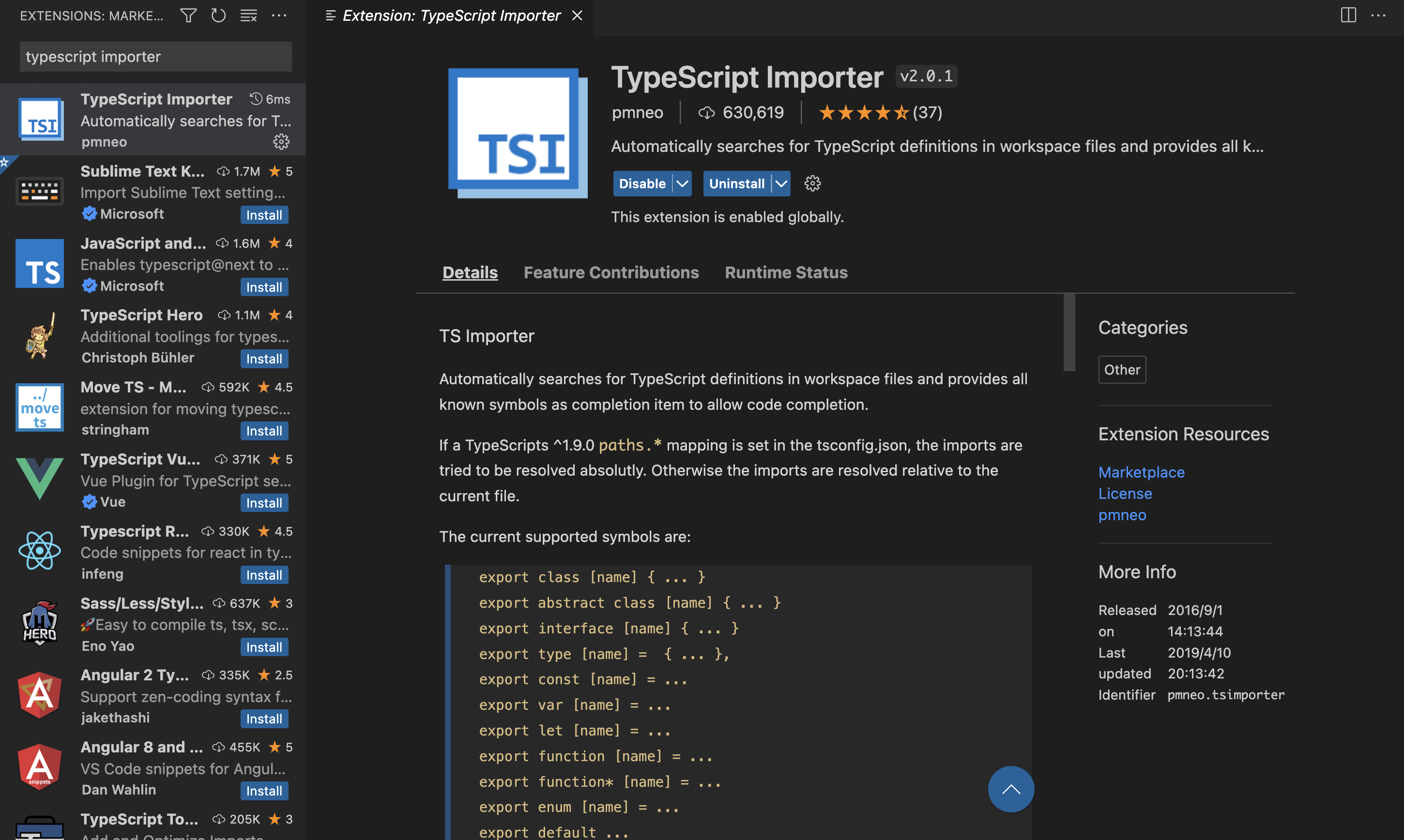This screenshot has width=1404, height=840.
Task: Click the License link
Action: point(1125,494)
